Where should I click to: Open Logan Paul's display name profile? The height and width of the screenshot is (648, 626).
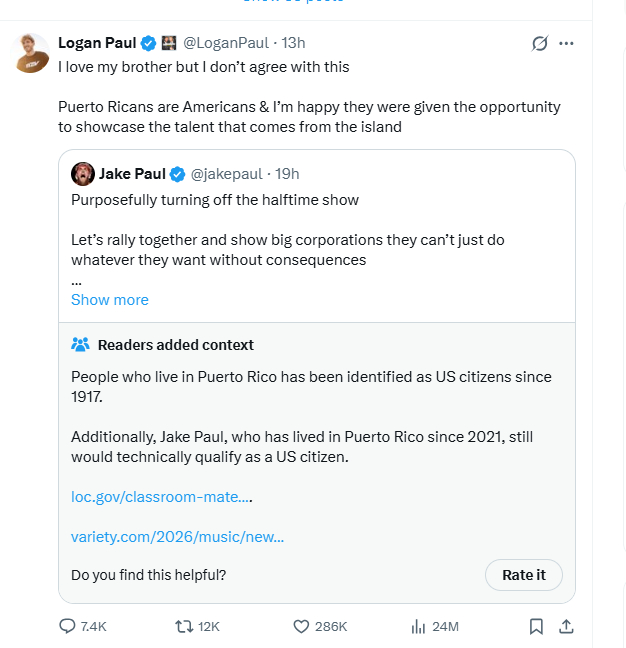point(97,43)
